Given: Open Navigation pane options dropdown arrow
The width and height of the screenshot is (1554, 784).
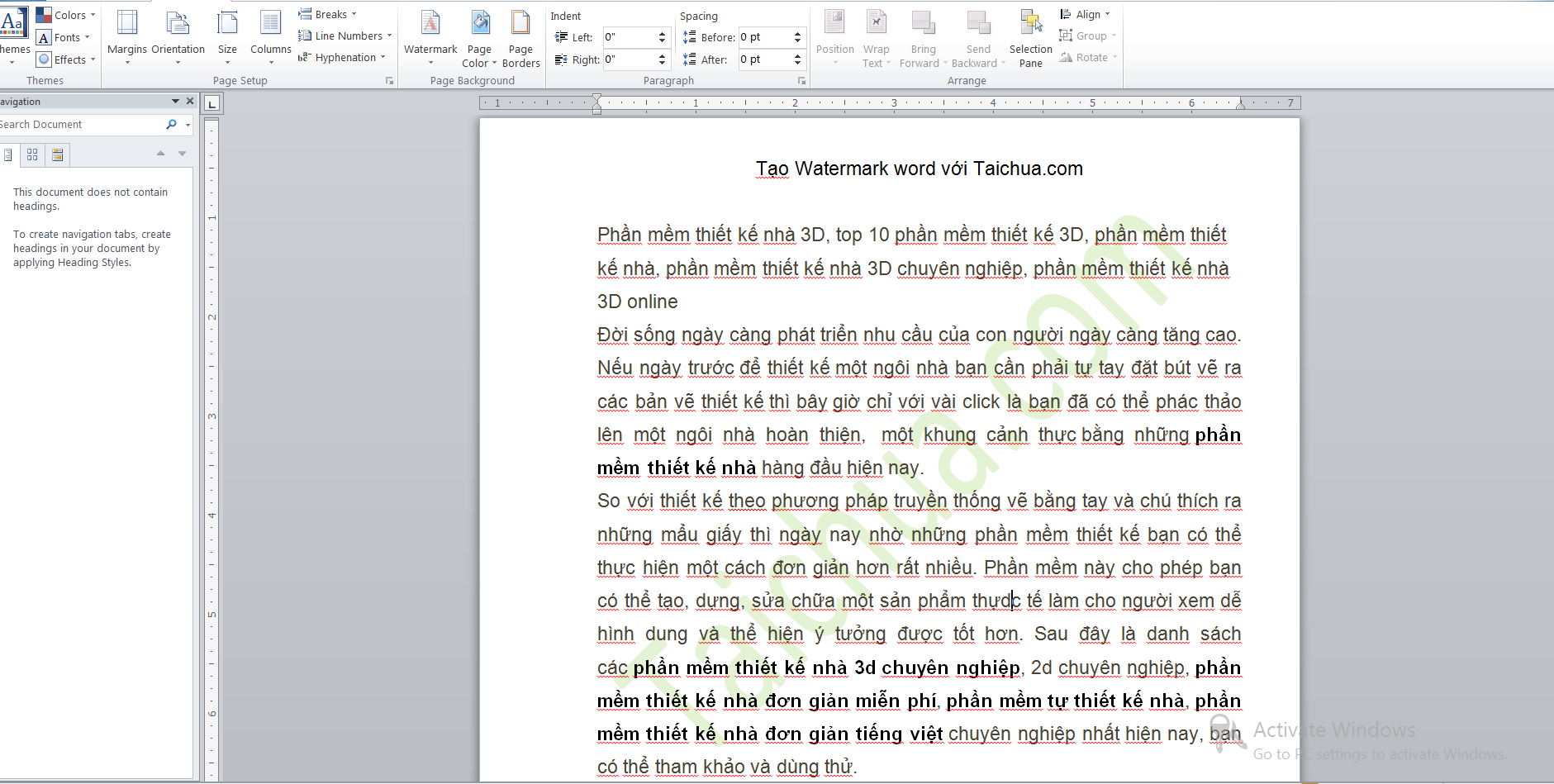Looking at the screenshot, I should (x=175, y=101).
